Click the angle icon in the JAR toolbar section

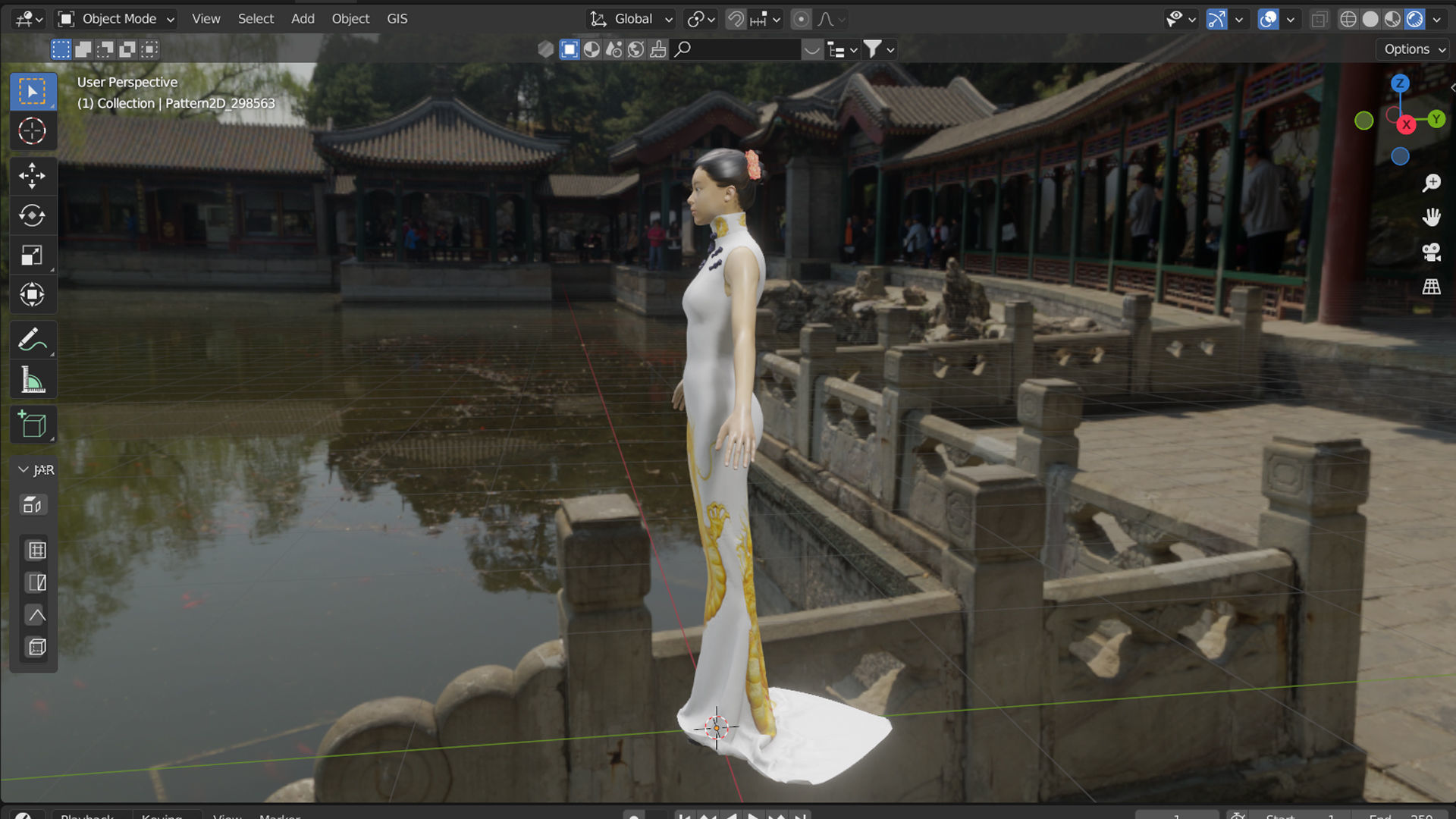pyautogui.click(x=36, y=615)
